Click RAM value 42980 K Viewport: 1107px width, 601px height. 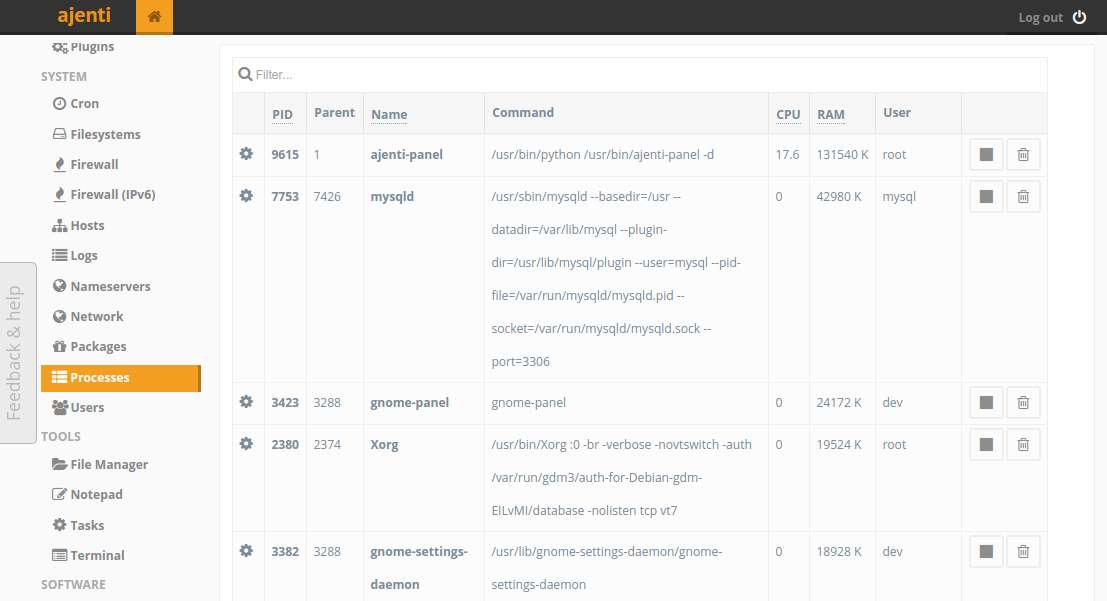click(839, 196)
